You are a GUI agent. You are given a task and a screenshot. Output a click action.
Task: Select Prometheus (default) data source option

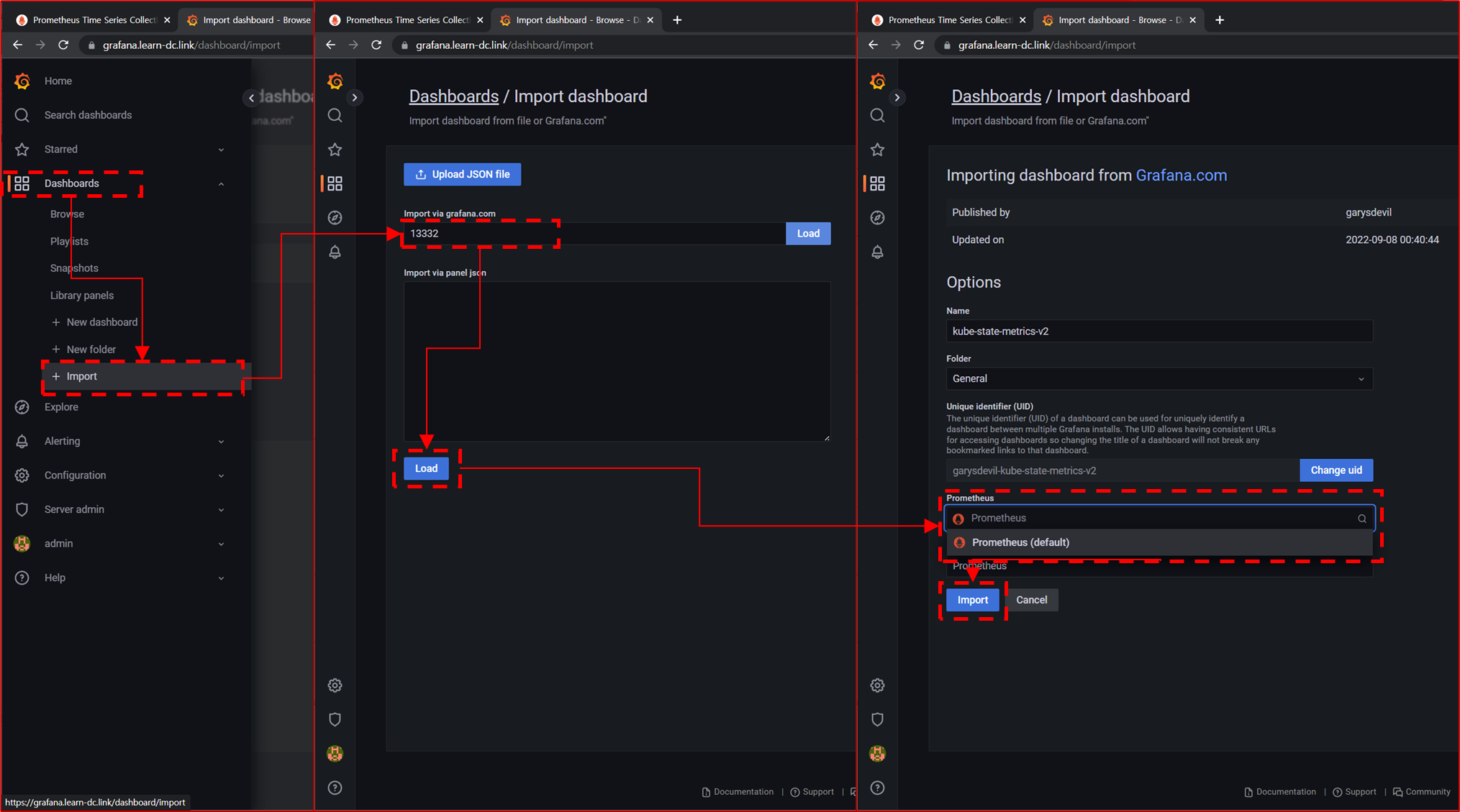click(x=1020, y=543)
